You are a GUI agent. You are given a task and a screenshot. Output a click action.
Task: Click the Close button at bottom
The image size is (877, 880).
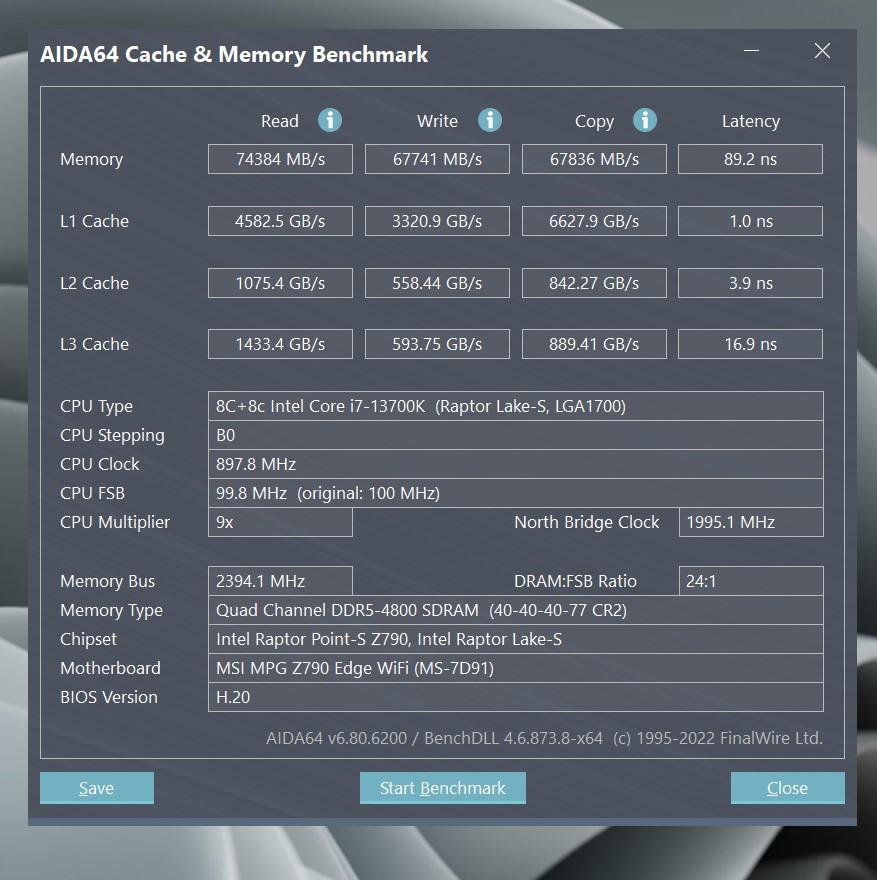[787, 788]
